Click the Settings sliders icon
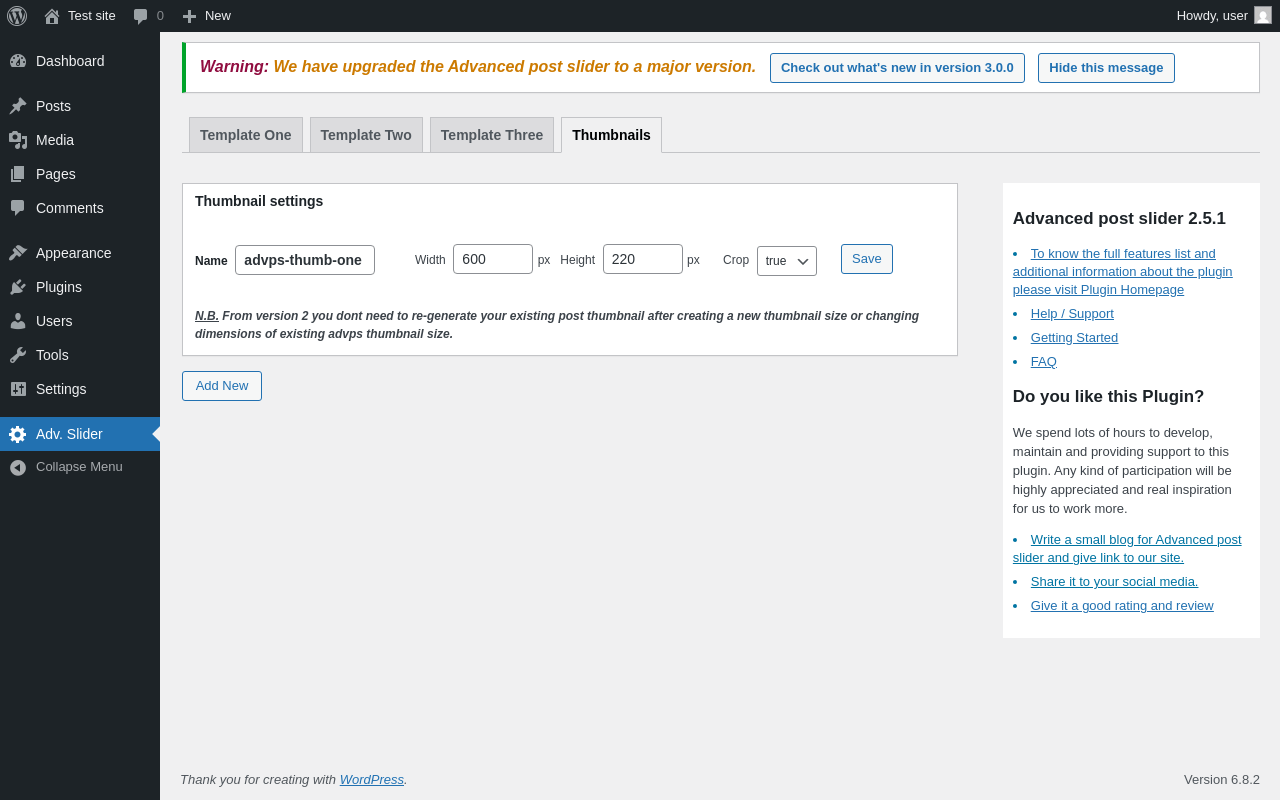This screenshot has height=800, width=1280. [x=18, y=389]
